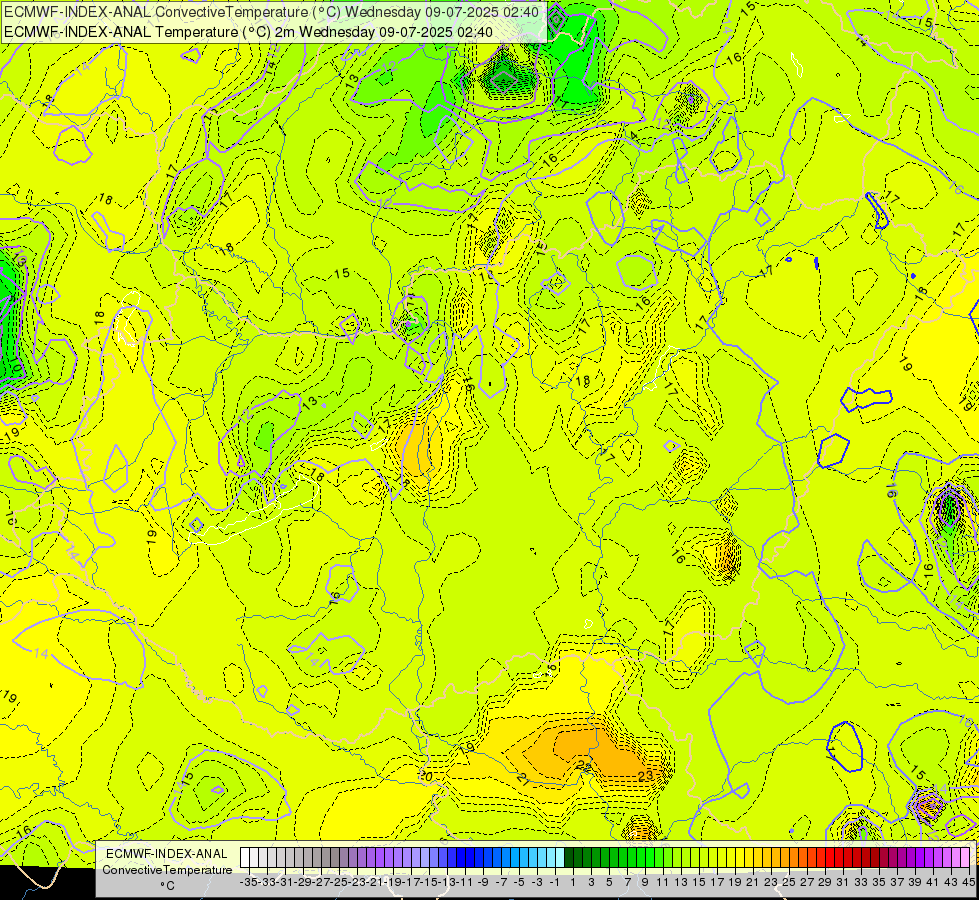
Task: Click the '°C' unit label in legend
Action: (x=167, y=886)
